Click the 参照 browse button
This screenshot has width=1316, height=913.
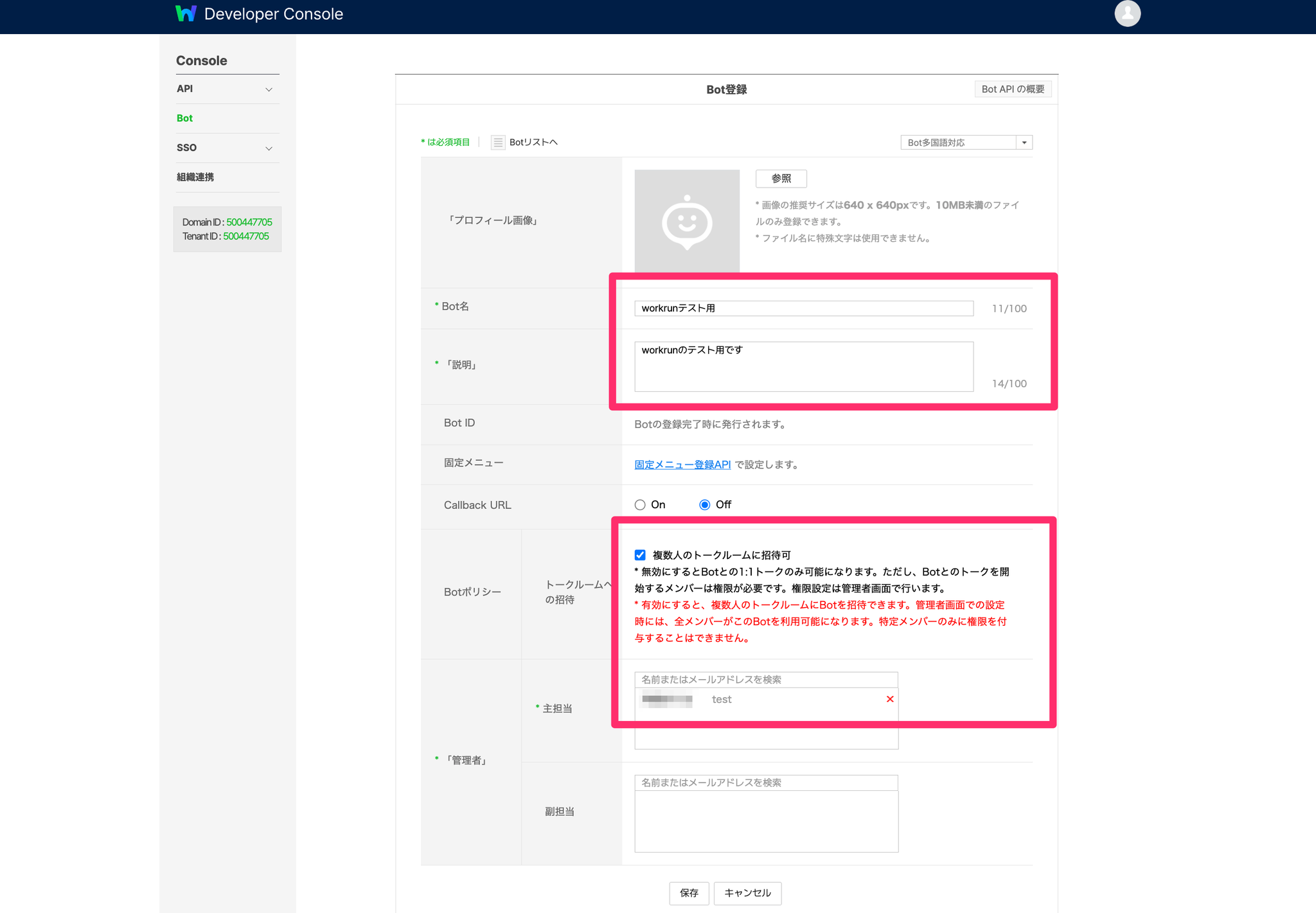tap(781, 179)
